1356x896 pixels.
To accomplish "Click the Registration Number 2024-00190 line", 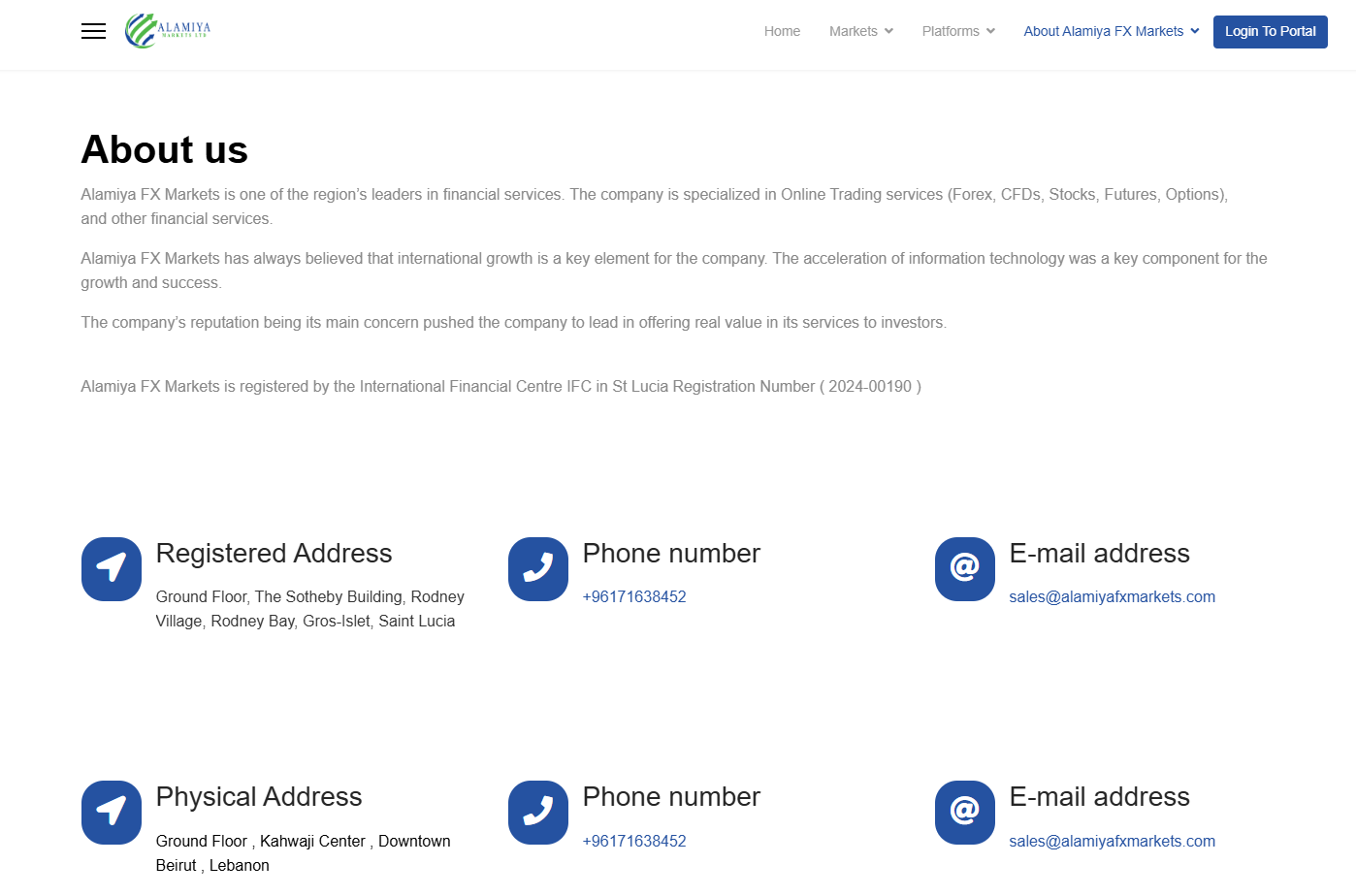I will pyautogui.click(x=501, y=387).
